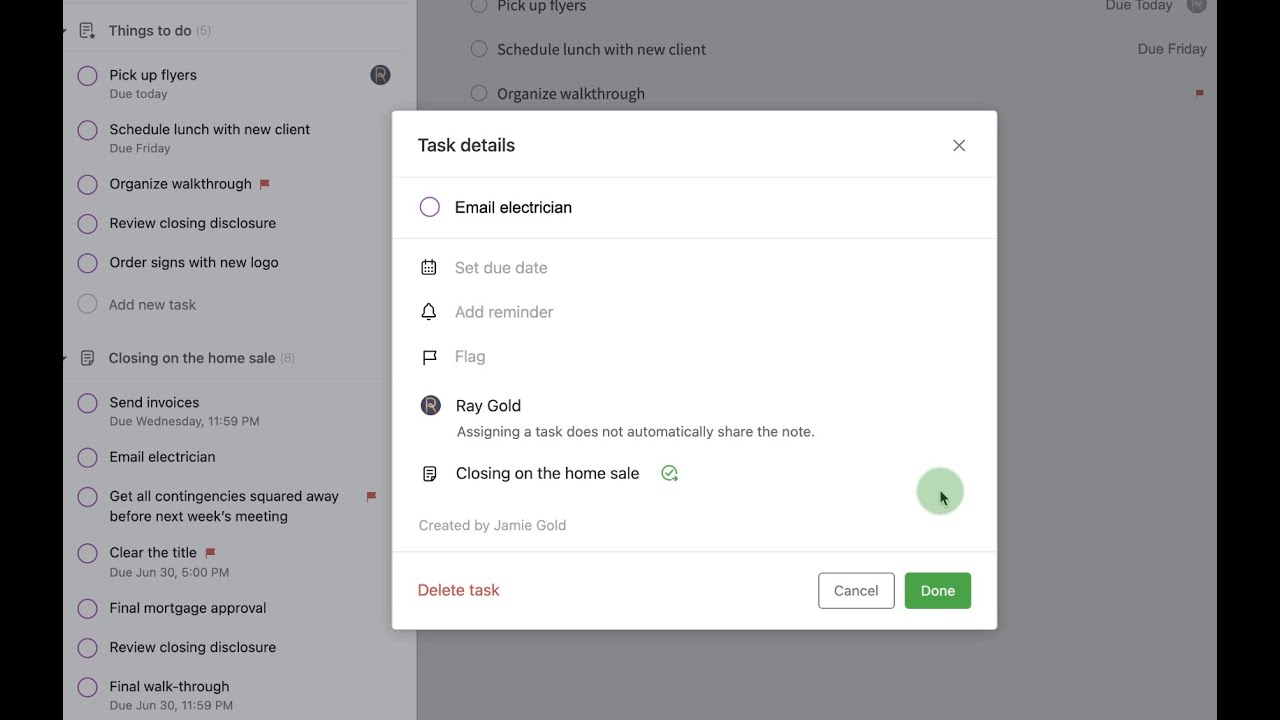Confirm with the green Done button
This screenshot has height=720, width=1280.
point(938,590)
